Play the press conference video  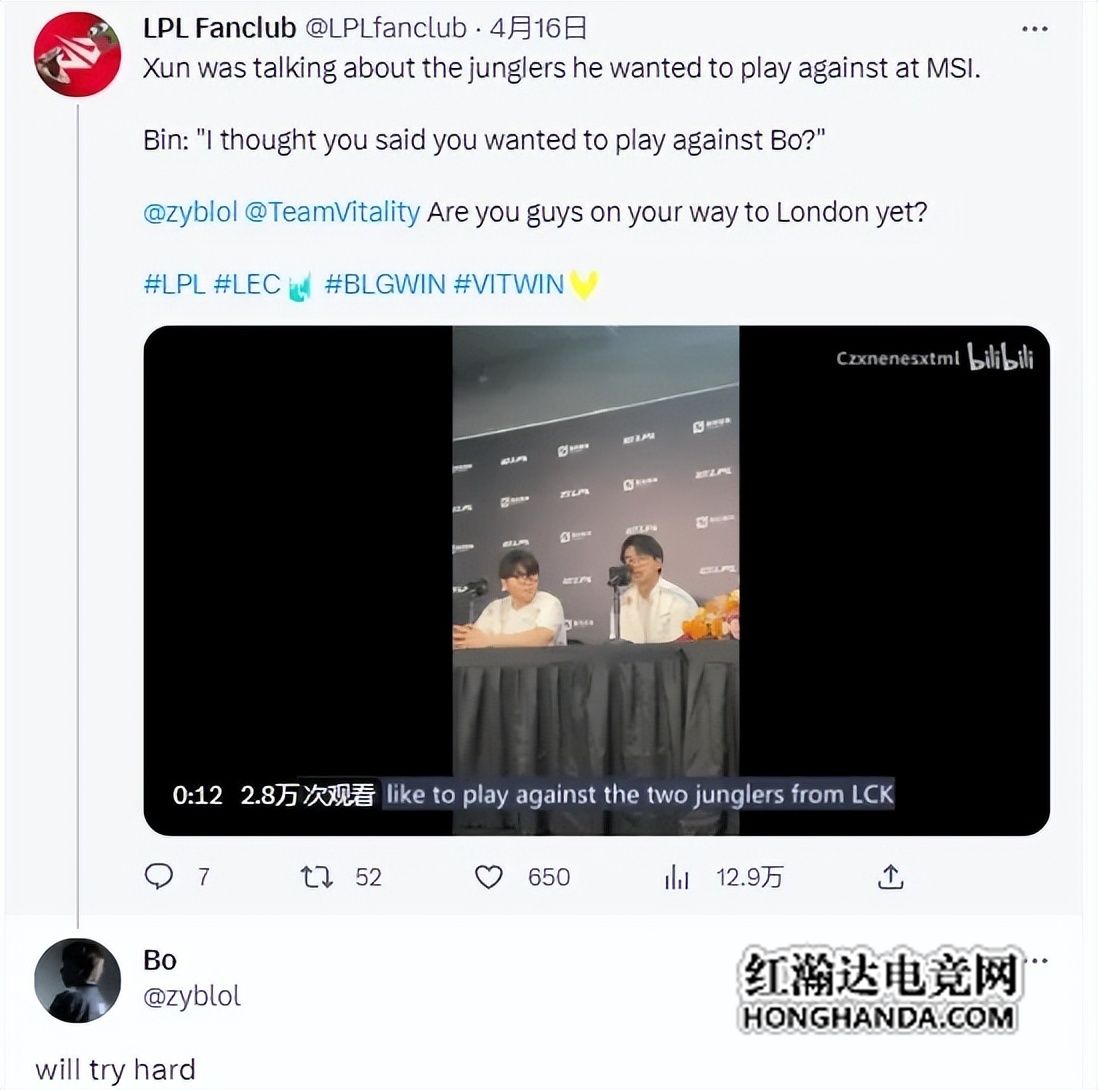point(596,580)
